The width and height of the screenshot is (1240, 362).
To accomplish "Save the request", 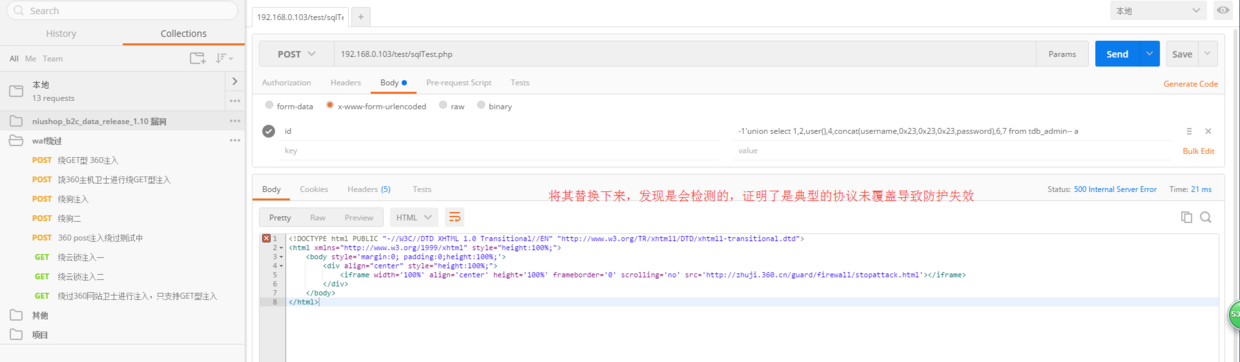I will (1181, 54).
